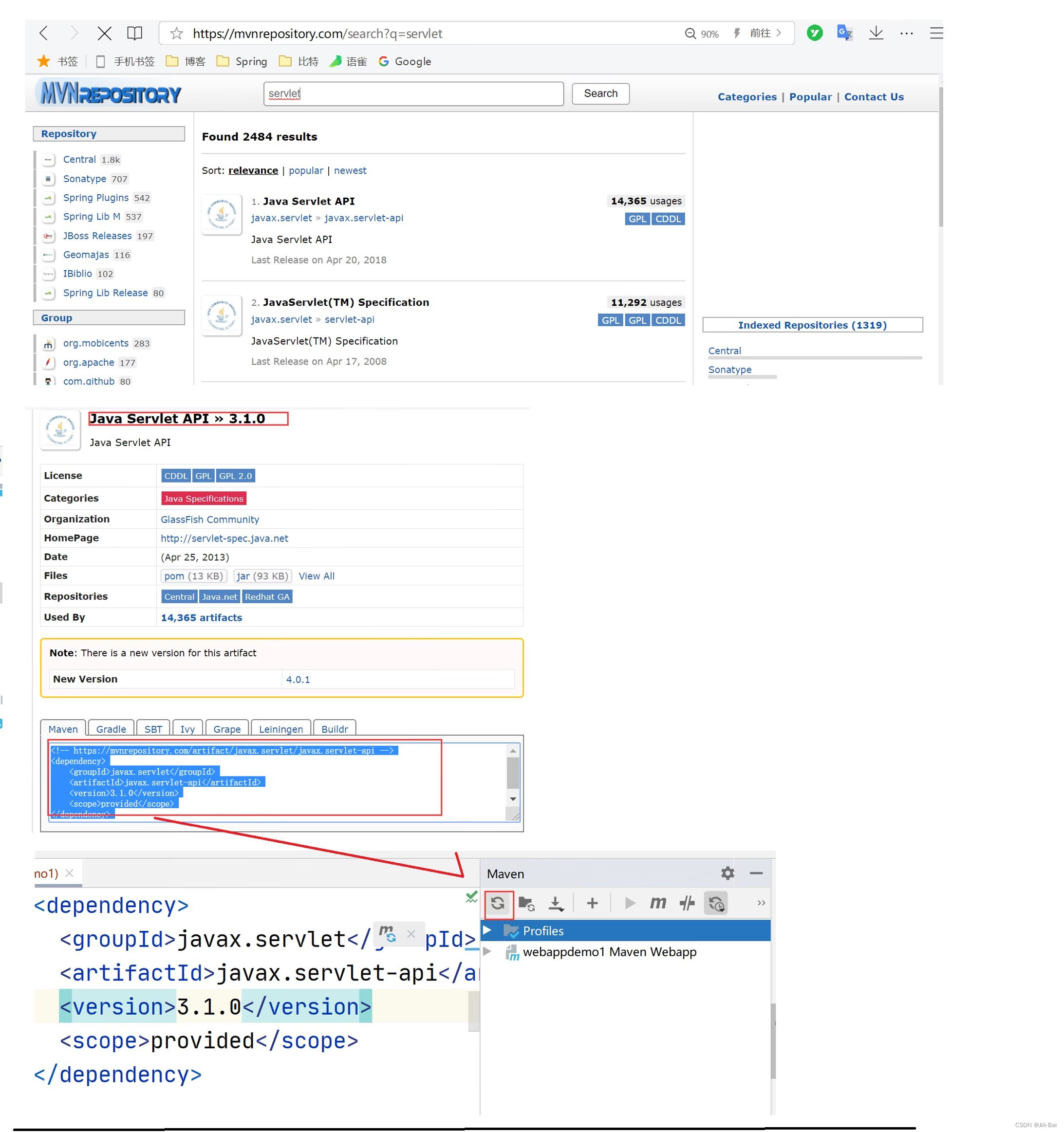The image size is (1064, 1132).
Task: Open the Google bookmark
Action: click(x=404, y=61)
